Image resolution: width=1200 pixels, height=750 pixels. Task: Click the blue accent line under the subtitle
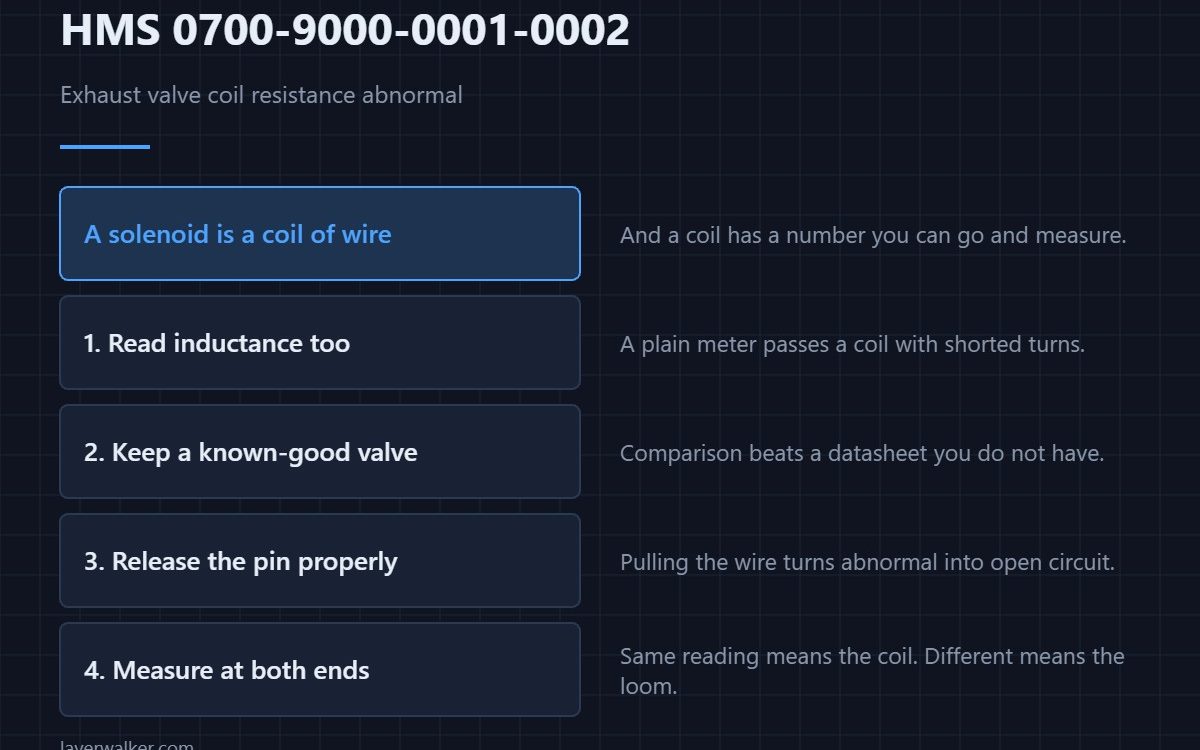tap(105, 147)
